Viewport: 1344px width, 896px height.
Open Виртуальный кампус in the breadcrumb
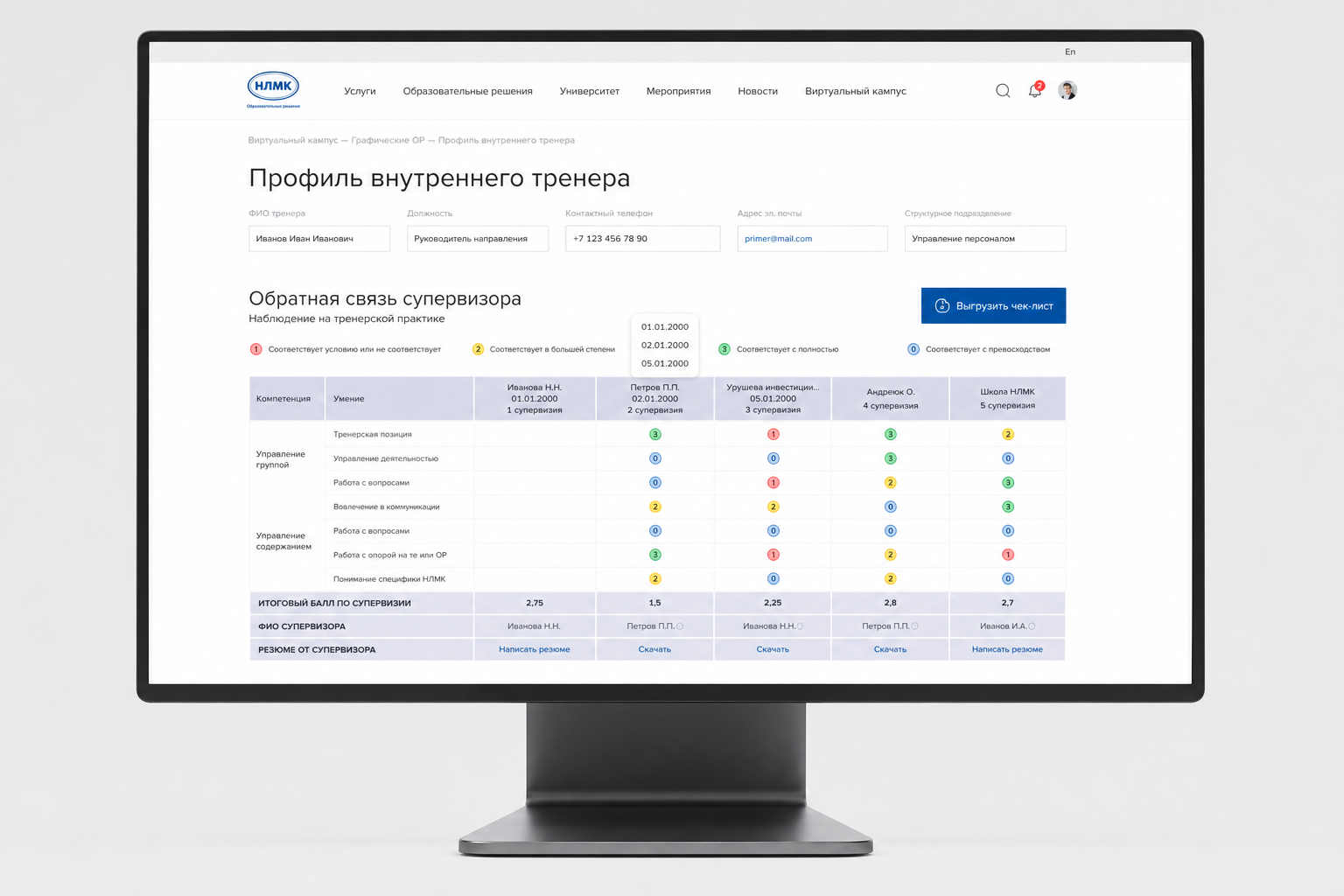point(293,140)
